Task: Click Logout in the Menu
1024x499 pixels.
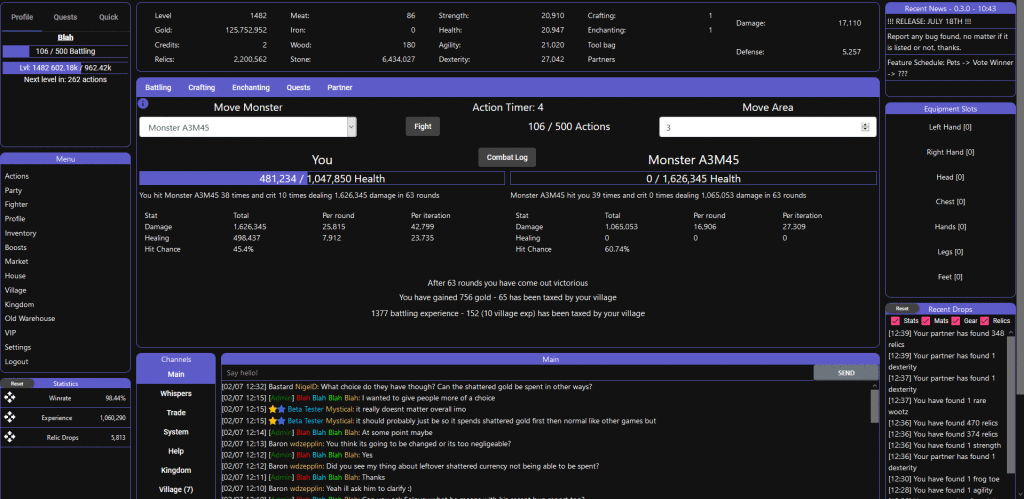Action: (16, 362)
